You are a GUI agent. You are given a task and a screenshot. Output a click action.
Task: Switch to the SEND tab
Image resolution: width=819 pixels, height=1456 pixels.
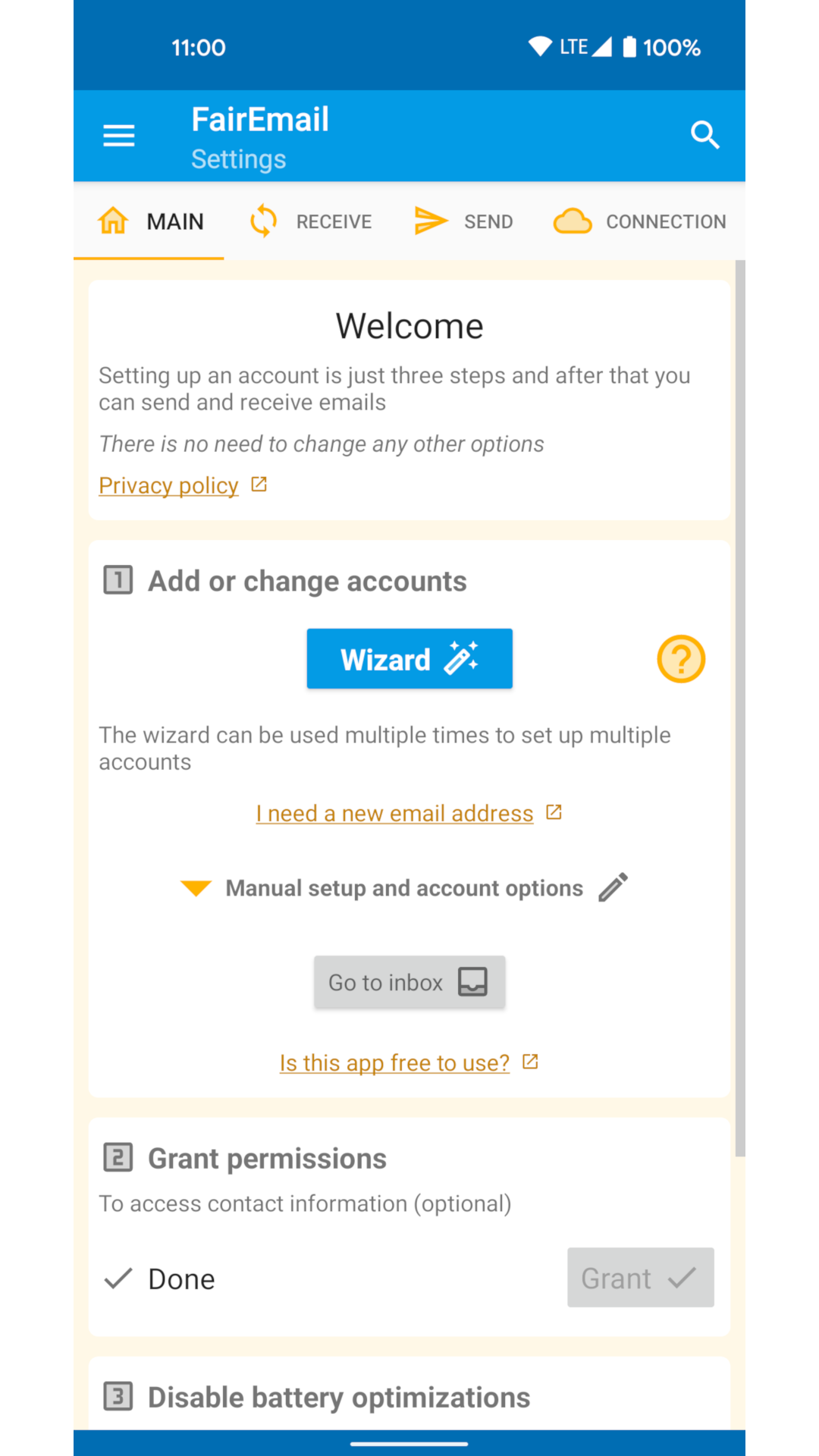(464, 221)
